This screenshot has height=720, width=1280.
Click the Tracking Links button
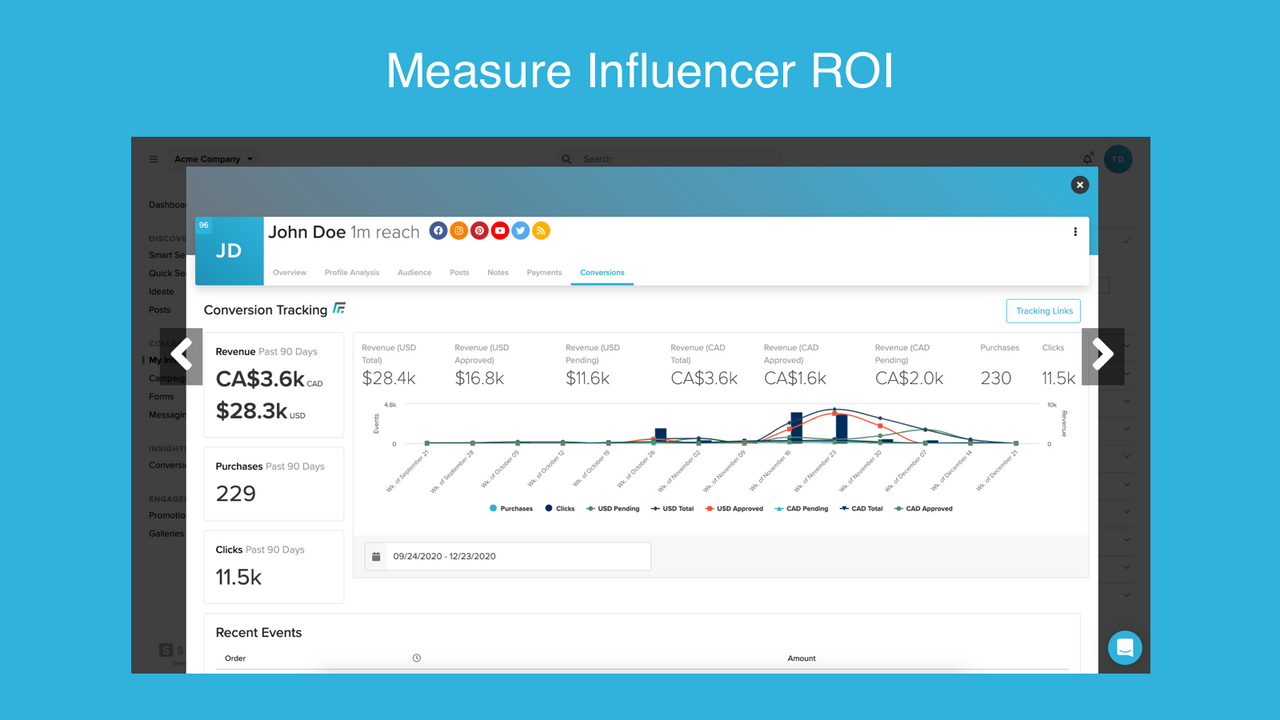1043,310
